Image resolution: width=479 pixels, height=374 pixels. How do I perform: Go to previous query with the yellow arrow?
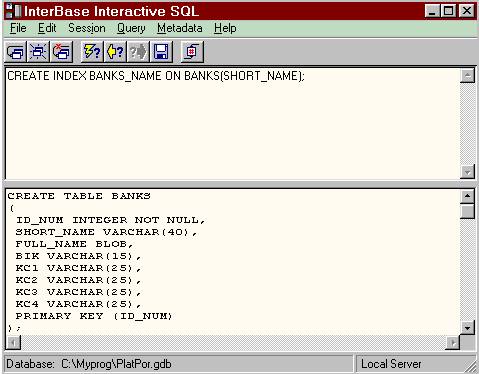(x=115, y=52)
